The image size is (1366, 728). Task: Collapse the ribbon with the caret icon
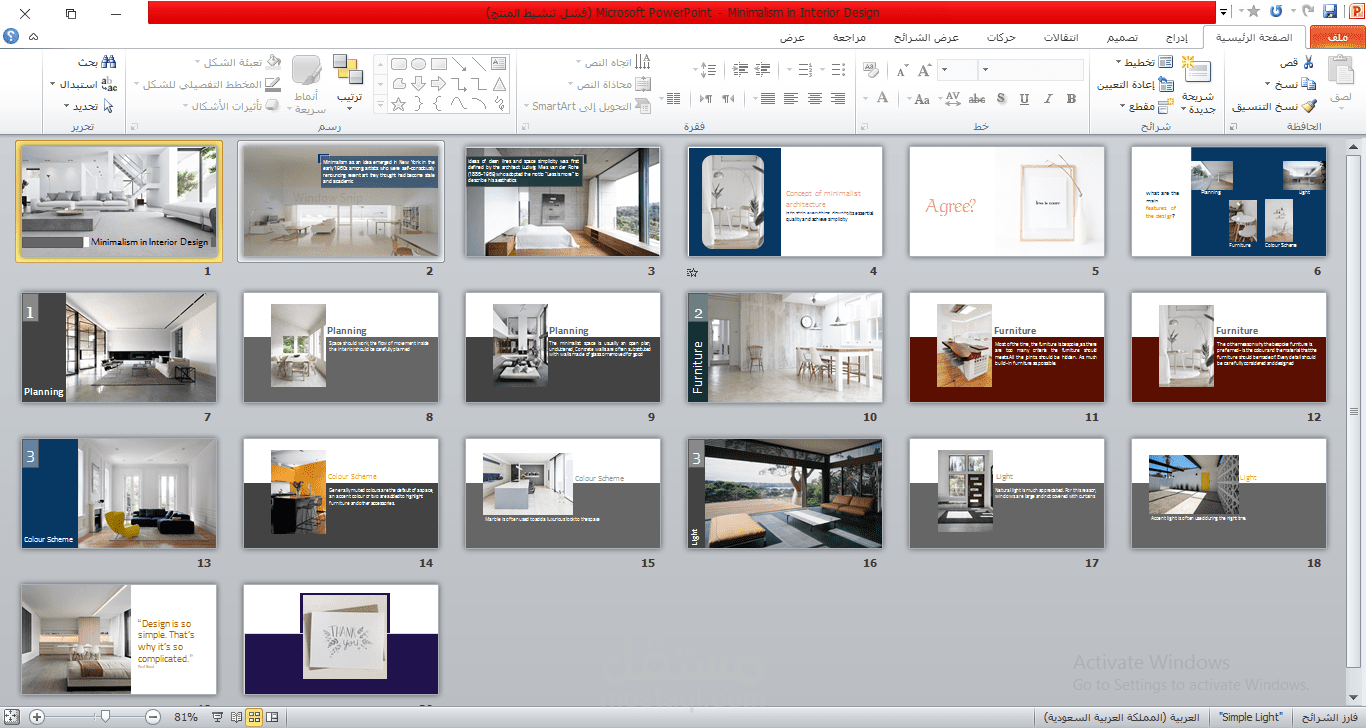tap(33, 37)
